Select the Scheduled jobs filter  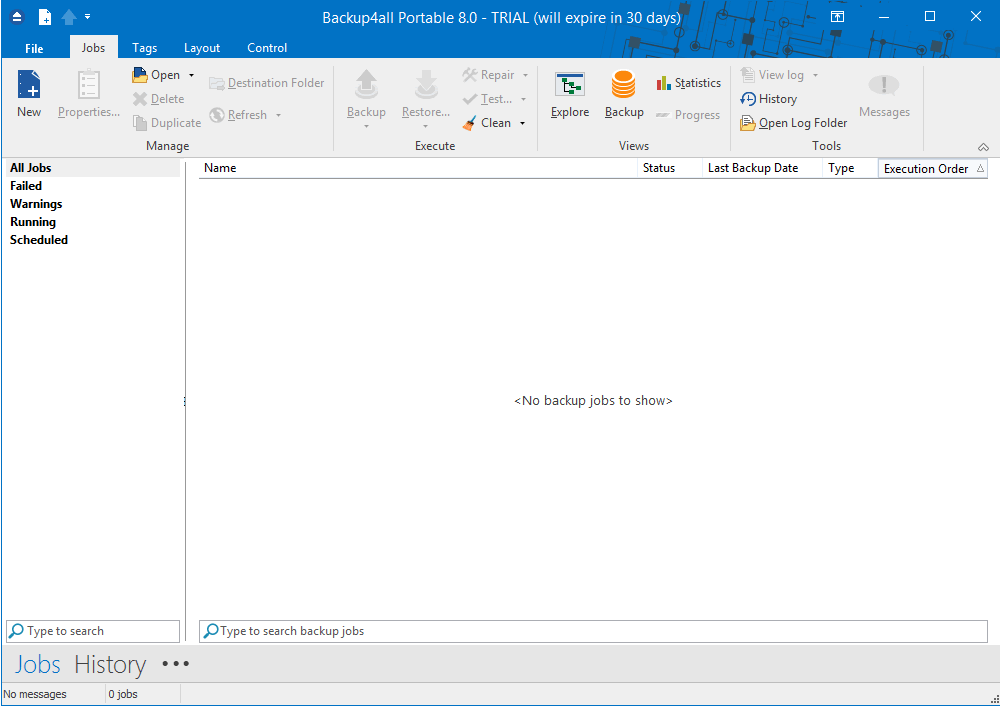click(39, 240)
